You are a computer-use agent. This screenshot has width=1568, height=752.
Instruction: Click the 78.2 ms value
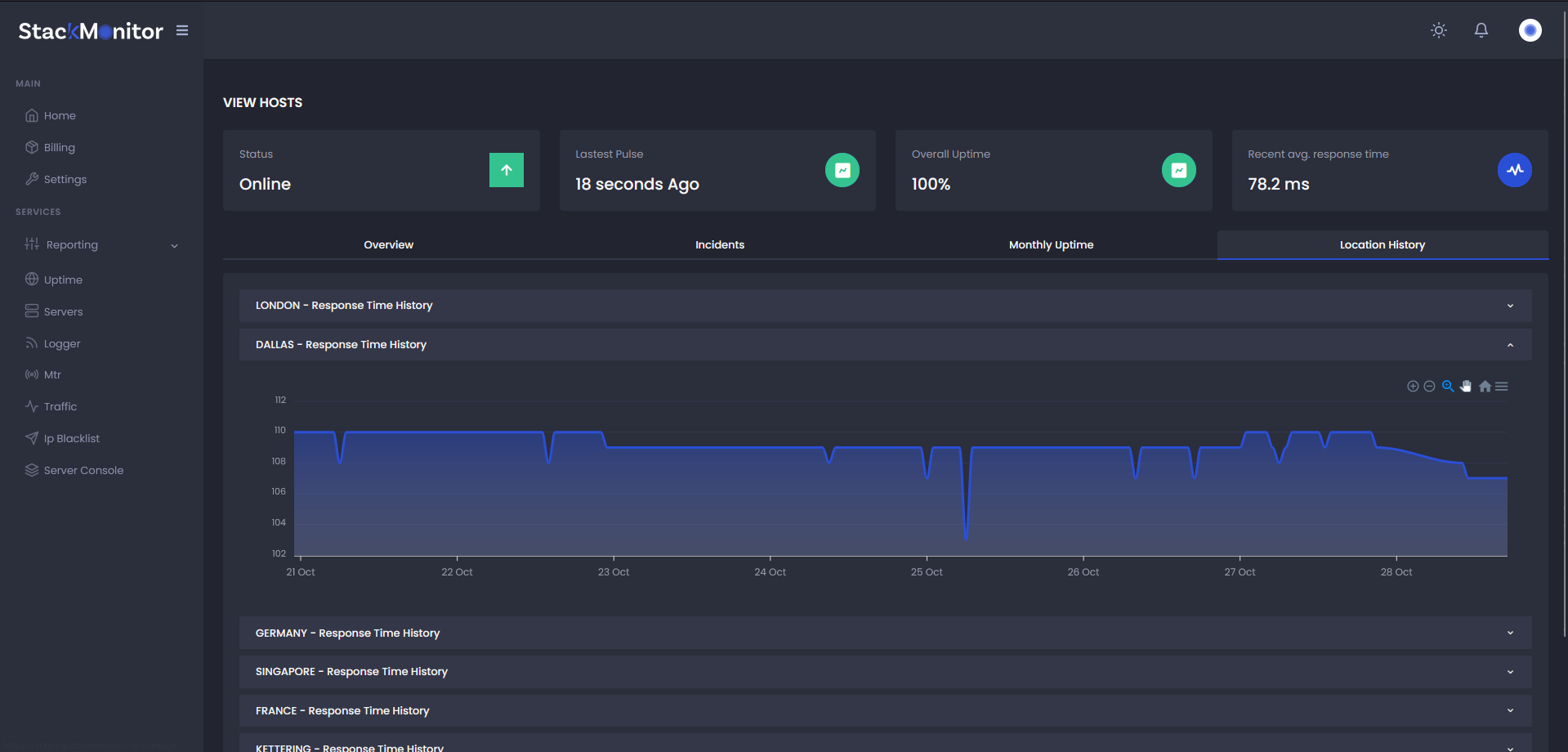(x=1278, y=184)
